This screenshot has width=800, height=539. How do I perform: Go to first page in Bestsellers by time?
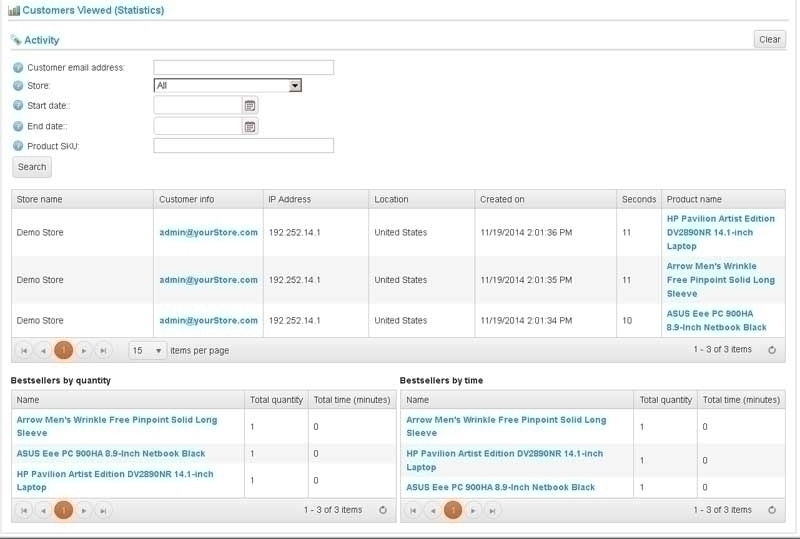tap(413, 510)
